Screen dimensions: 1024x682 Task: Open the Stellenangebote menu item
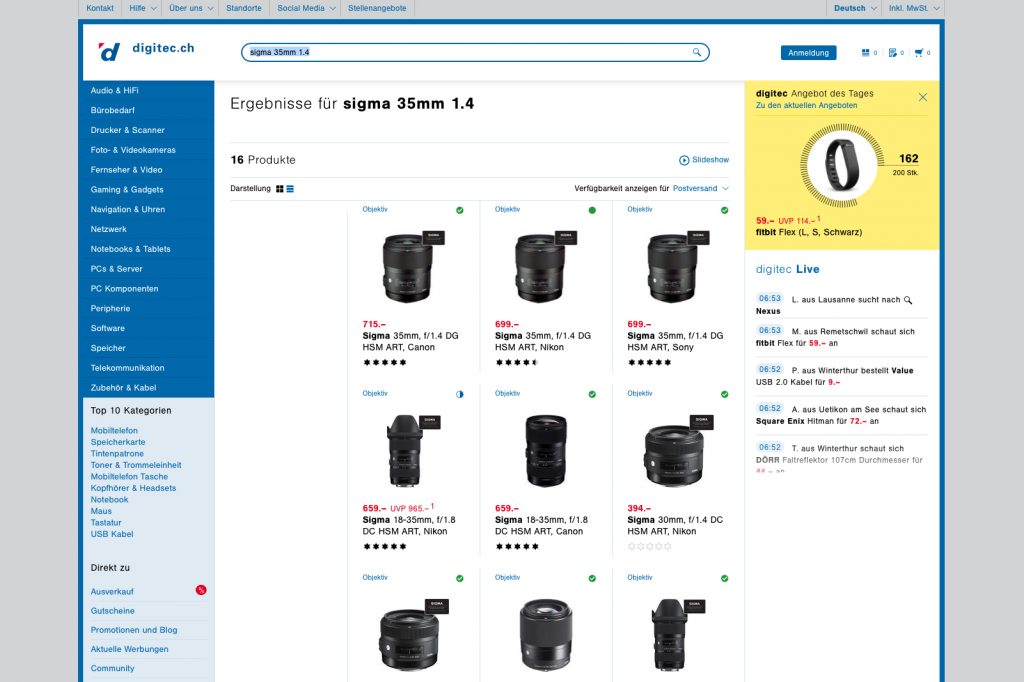pyautogui.click(x=377, y=8)
